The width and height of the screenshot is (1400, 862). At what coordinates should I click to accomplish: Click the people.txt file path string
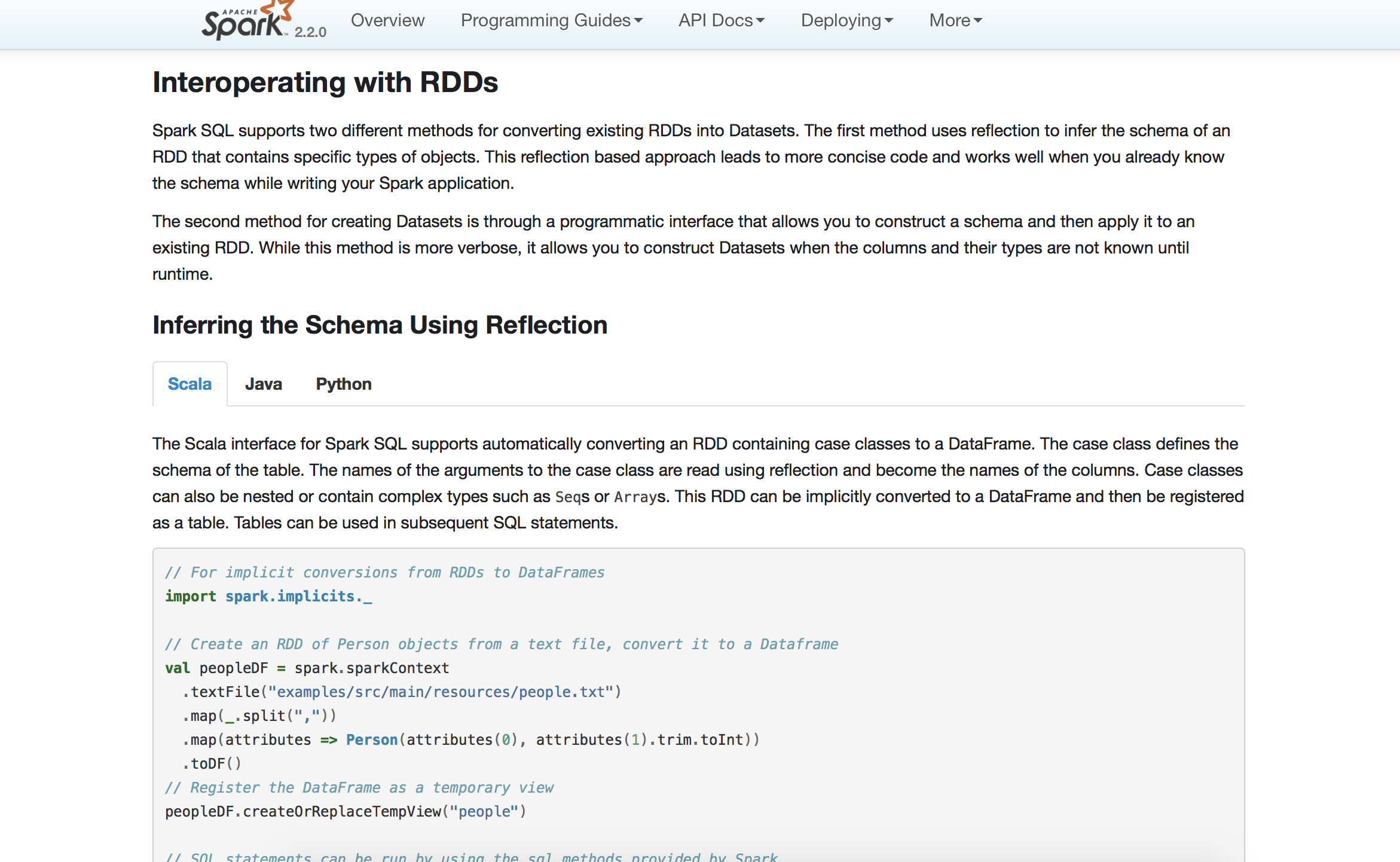pos(441,692)
